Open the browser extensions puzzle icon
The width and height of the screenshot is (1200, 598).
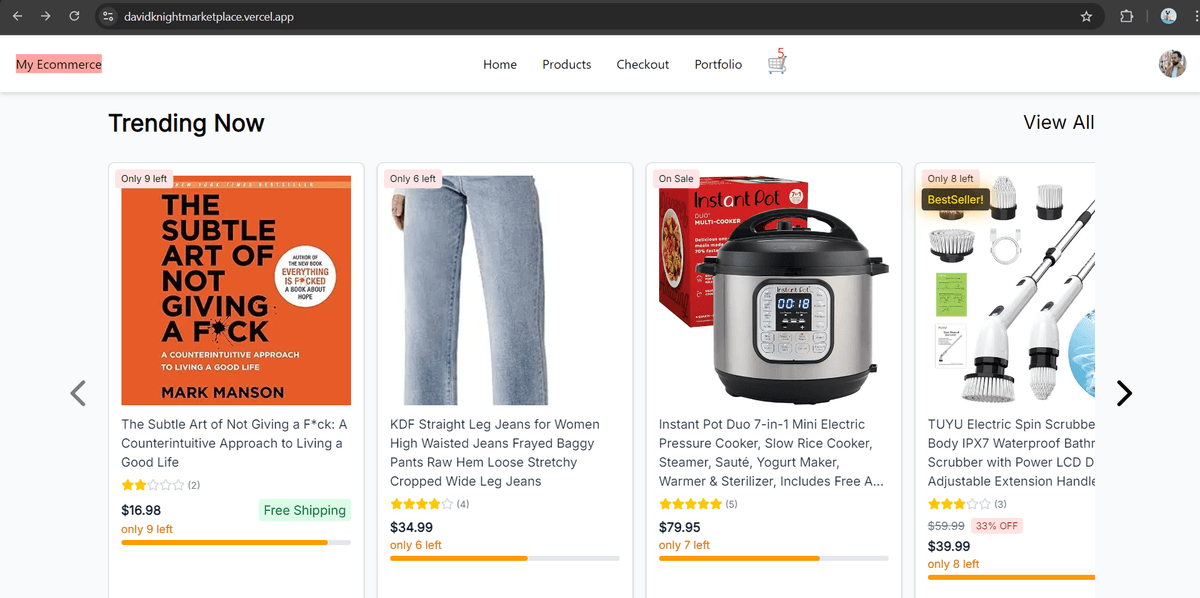tap(1126, 16)
